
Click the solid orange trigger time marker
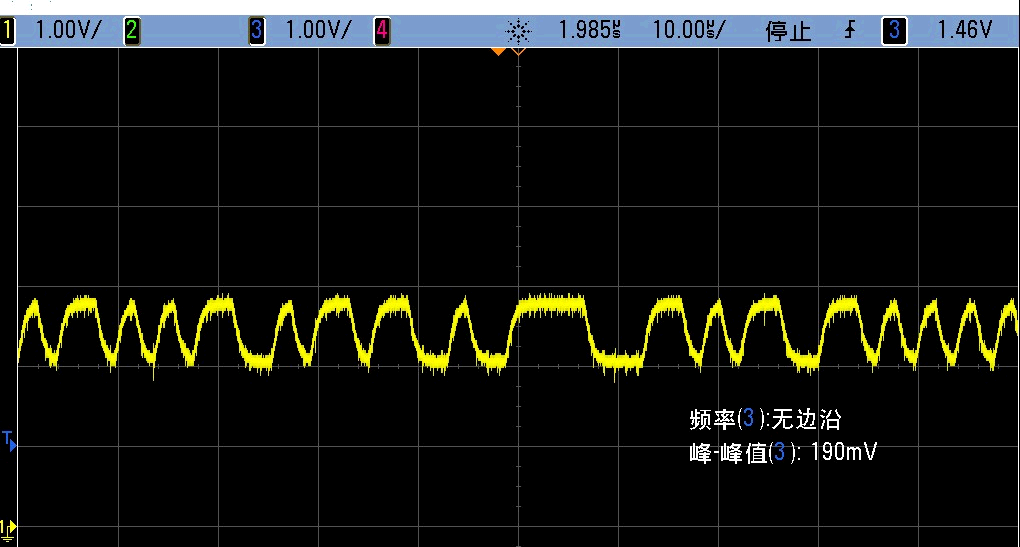click(x=498, y=51)
